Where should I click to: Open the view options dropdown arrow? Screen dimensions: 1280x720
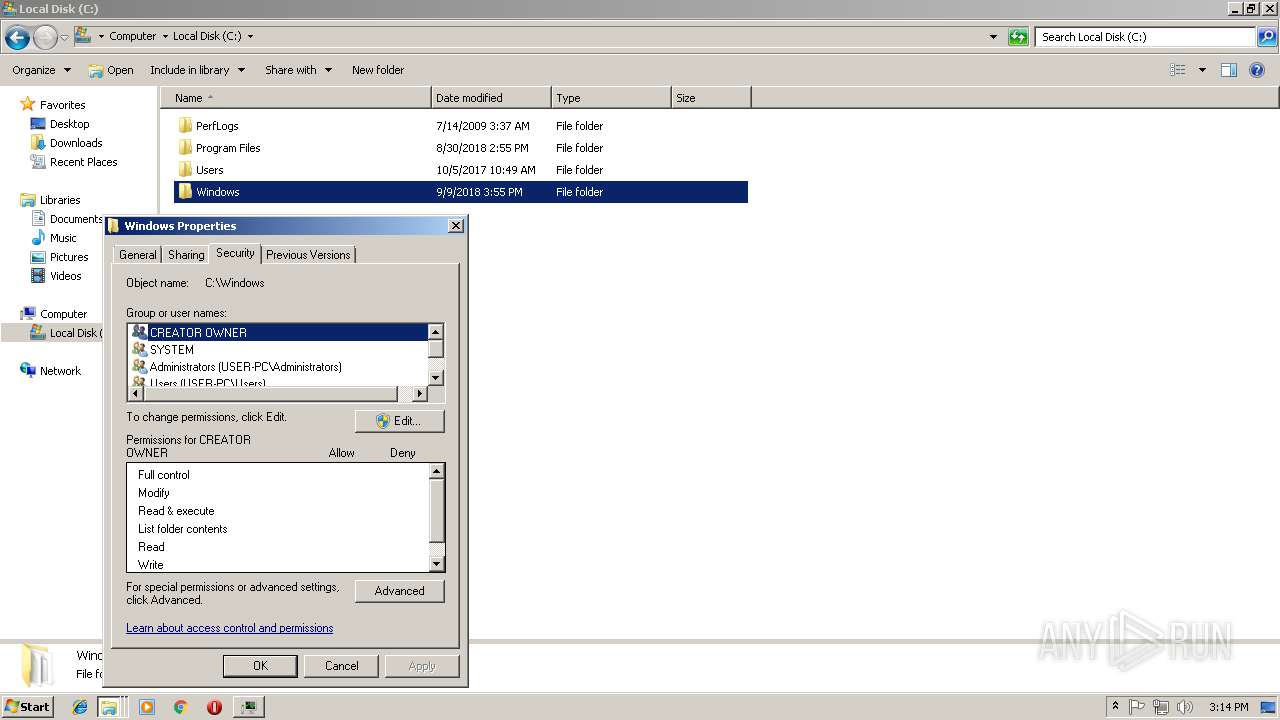point(1202,70)
